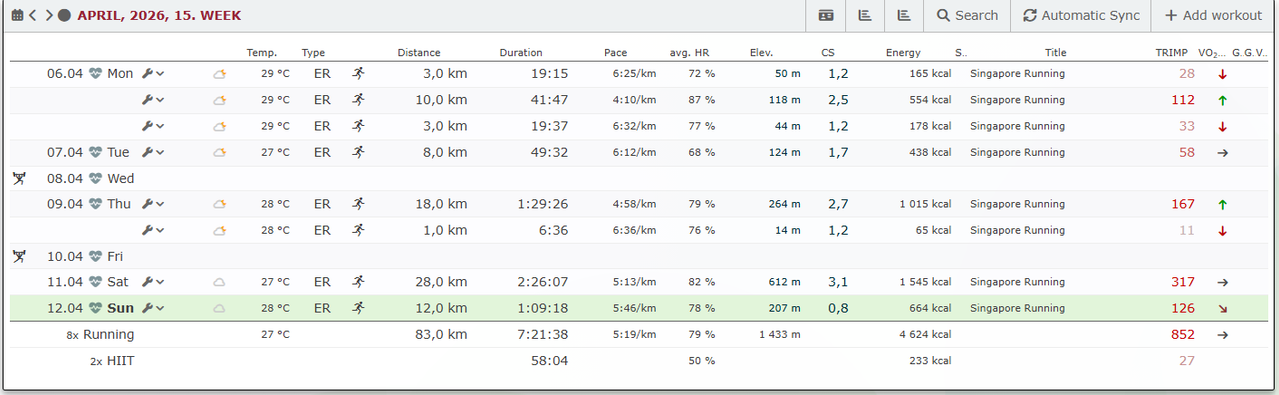Open health heart icon for Wed 08.04
This screenshot has width=1279, height=395.
coord(96,178)
